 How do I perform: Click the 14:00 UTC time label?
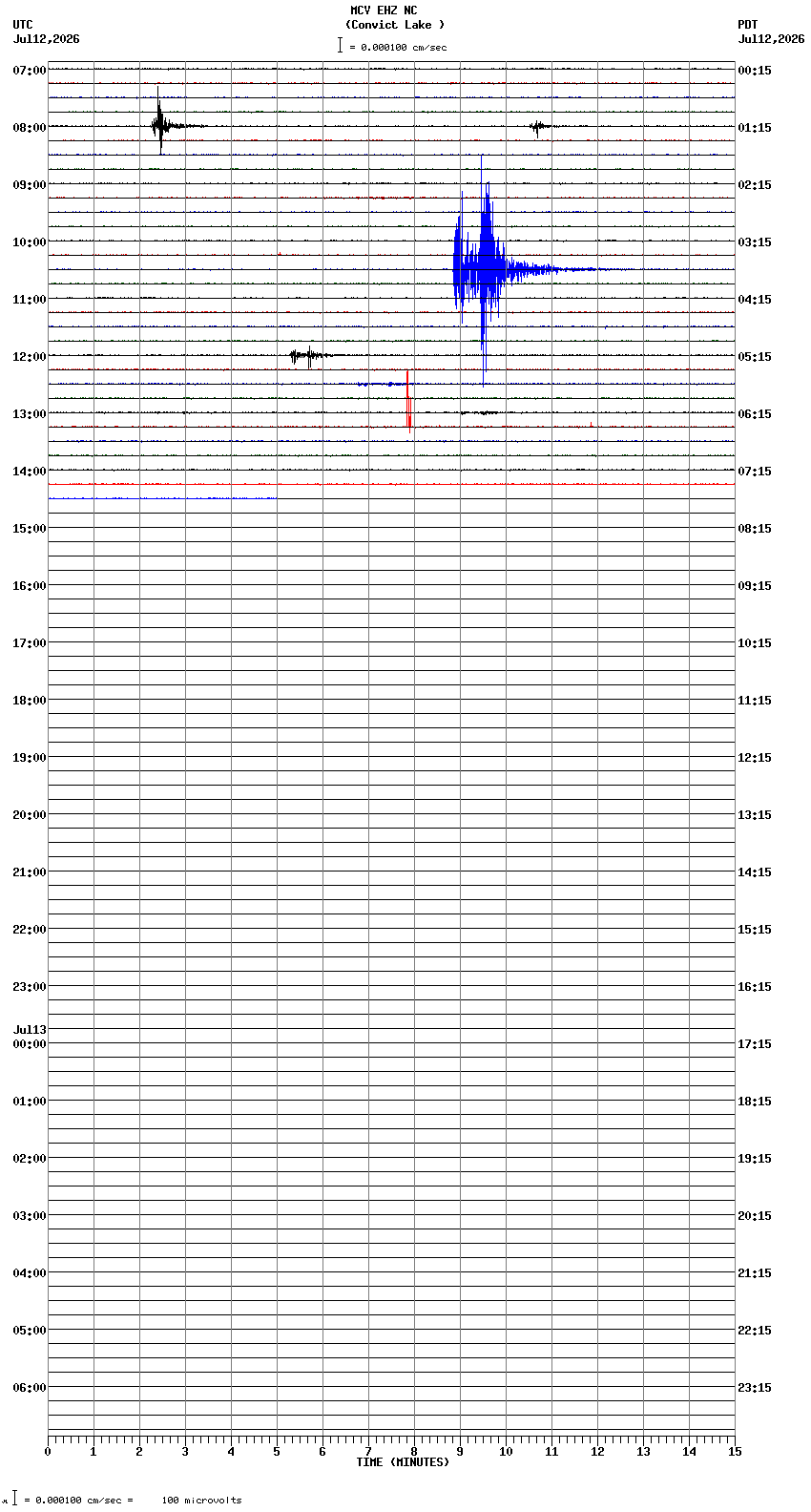(30, 472)
